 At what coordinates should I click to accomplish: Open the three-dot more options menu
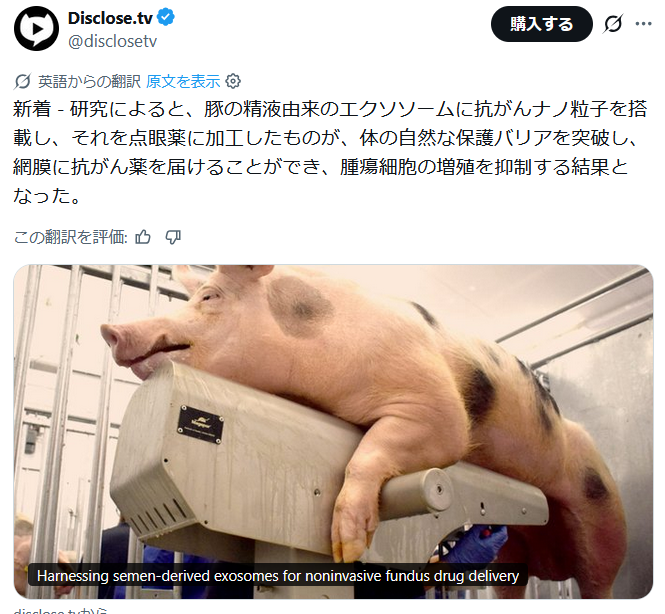[x=643, y=24]
